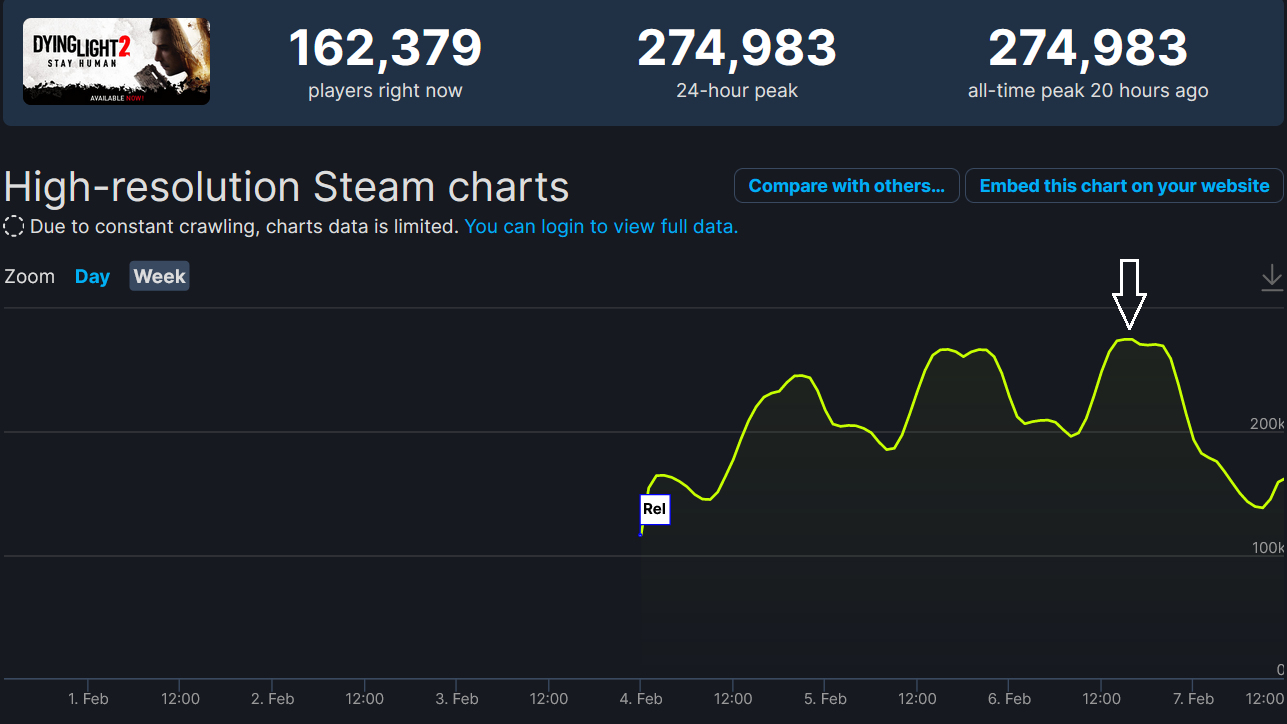The height and width of the screenshot is (724, 1287).
Task: Switch chart zoom to Day
Action: tap(92, 276)
